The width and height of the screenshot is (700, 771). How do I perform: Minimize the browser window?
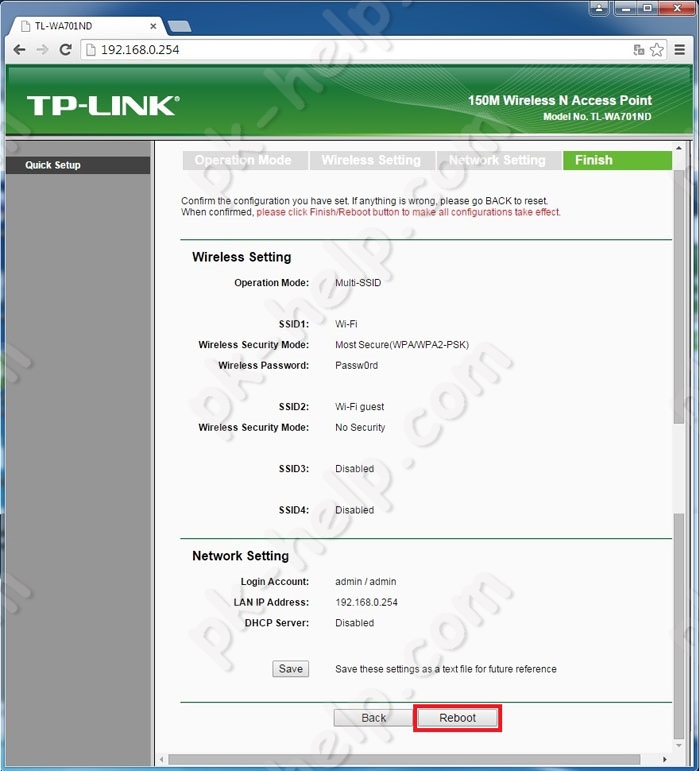click(x=626, y=7)
